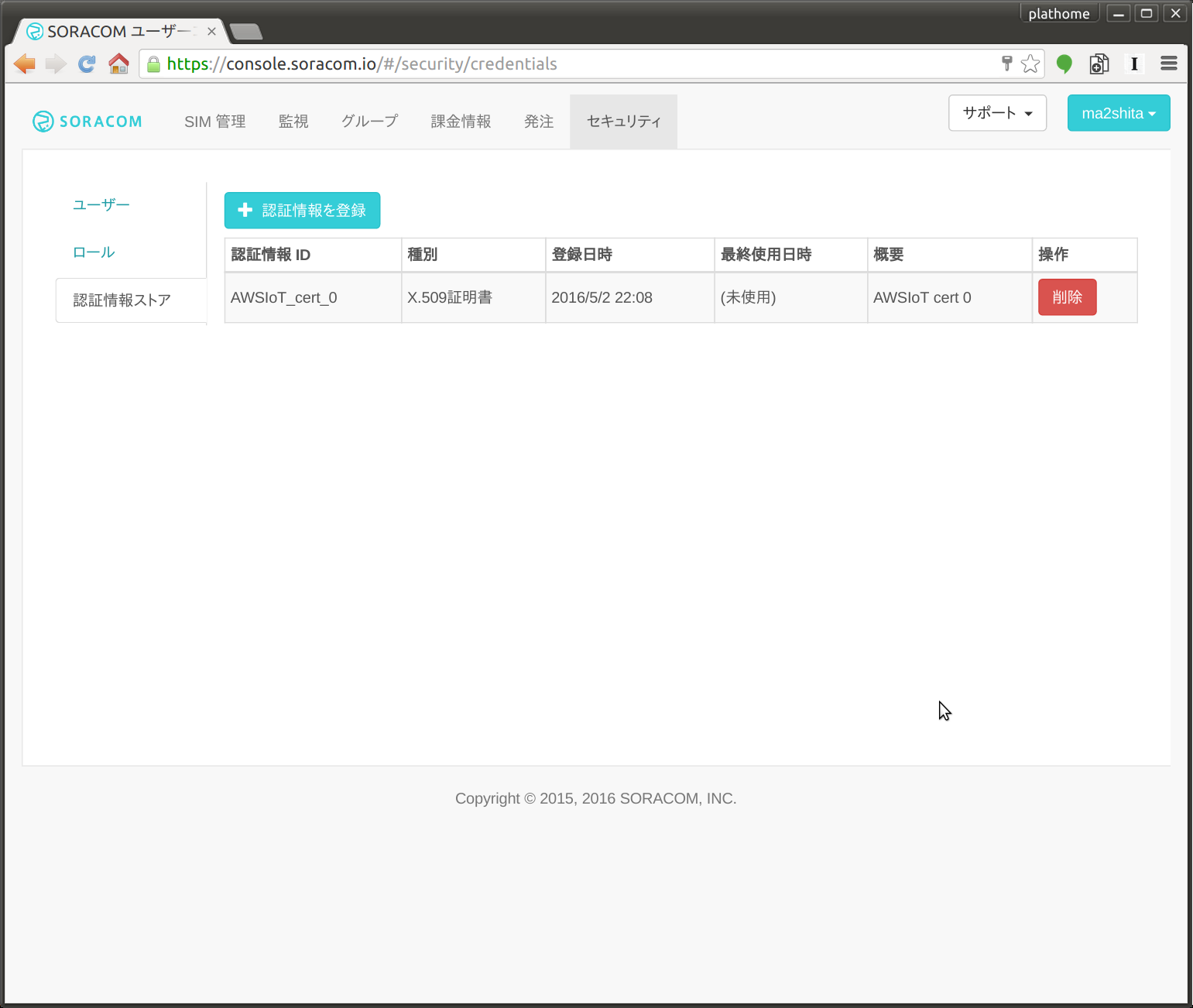Click the saved password key icon

click(x=1006, y=63)
